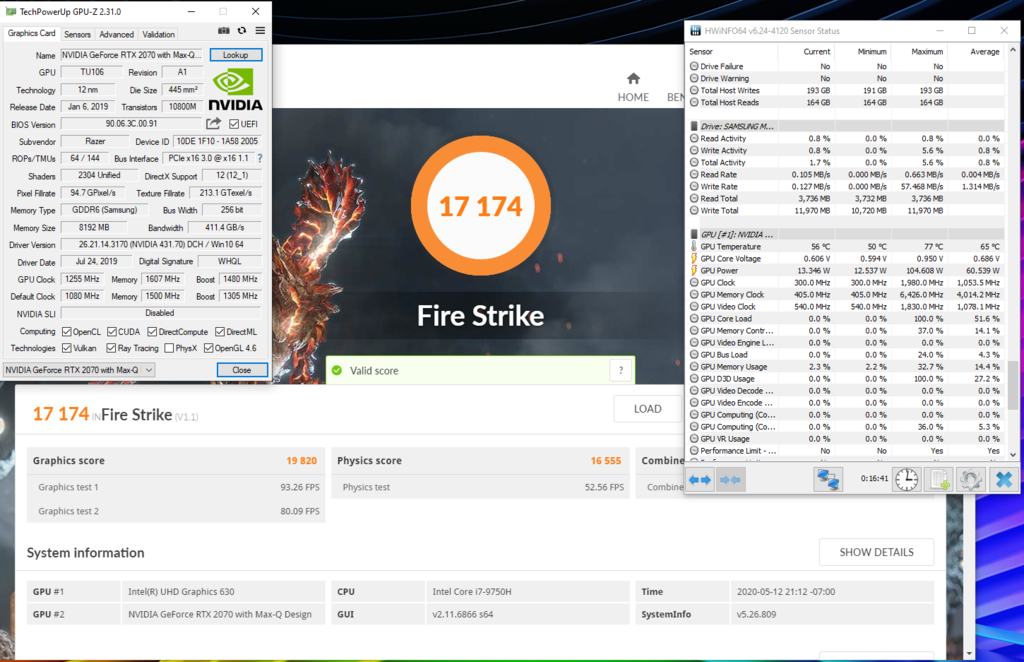Click the green valid score checkmark icon
Screen dimensions: 1024x662
(337, 370)
